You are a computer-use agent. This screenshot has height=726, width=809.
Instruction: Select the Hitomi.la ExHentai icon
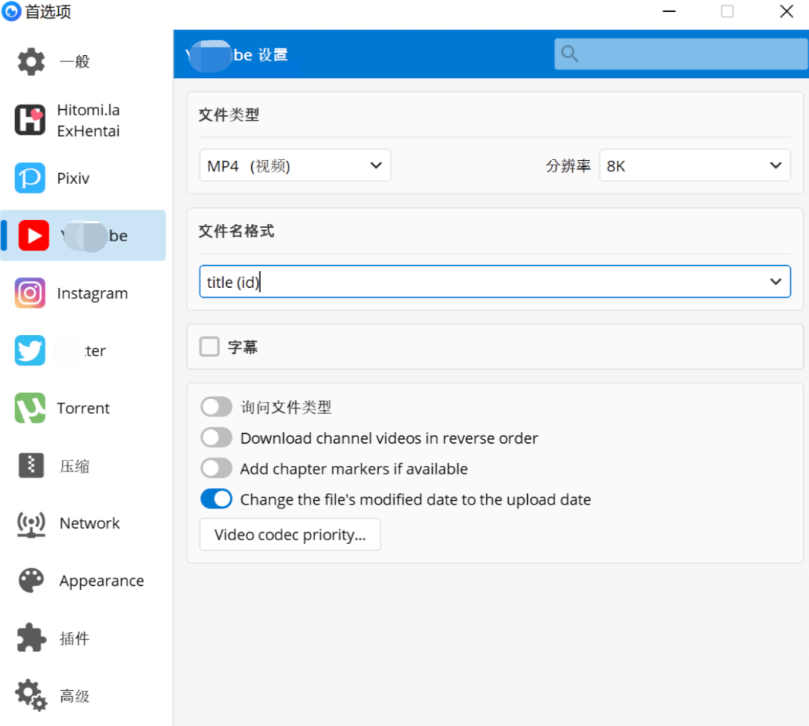(30, 120)
